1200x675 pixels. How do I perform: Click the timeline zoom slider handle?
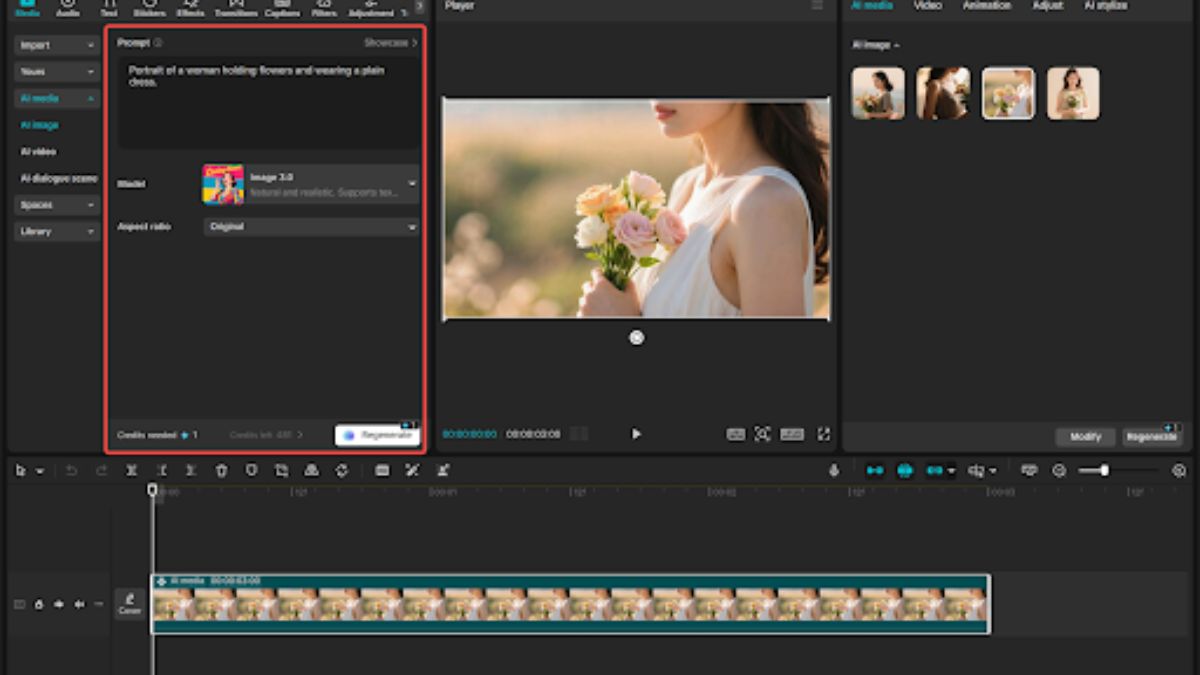pyautogui.click(x=1104, y=470)
